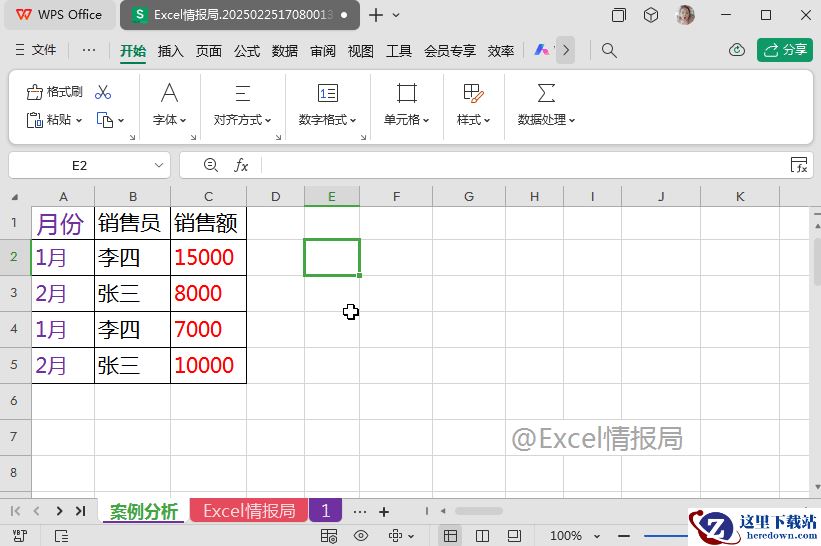Switch to the 数据 (Data) tab
This screenshot has width=821, height=546.
(x=285, y=51)
